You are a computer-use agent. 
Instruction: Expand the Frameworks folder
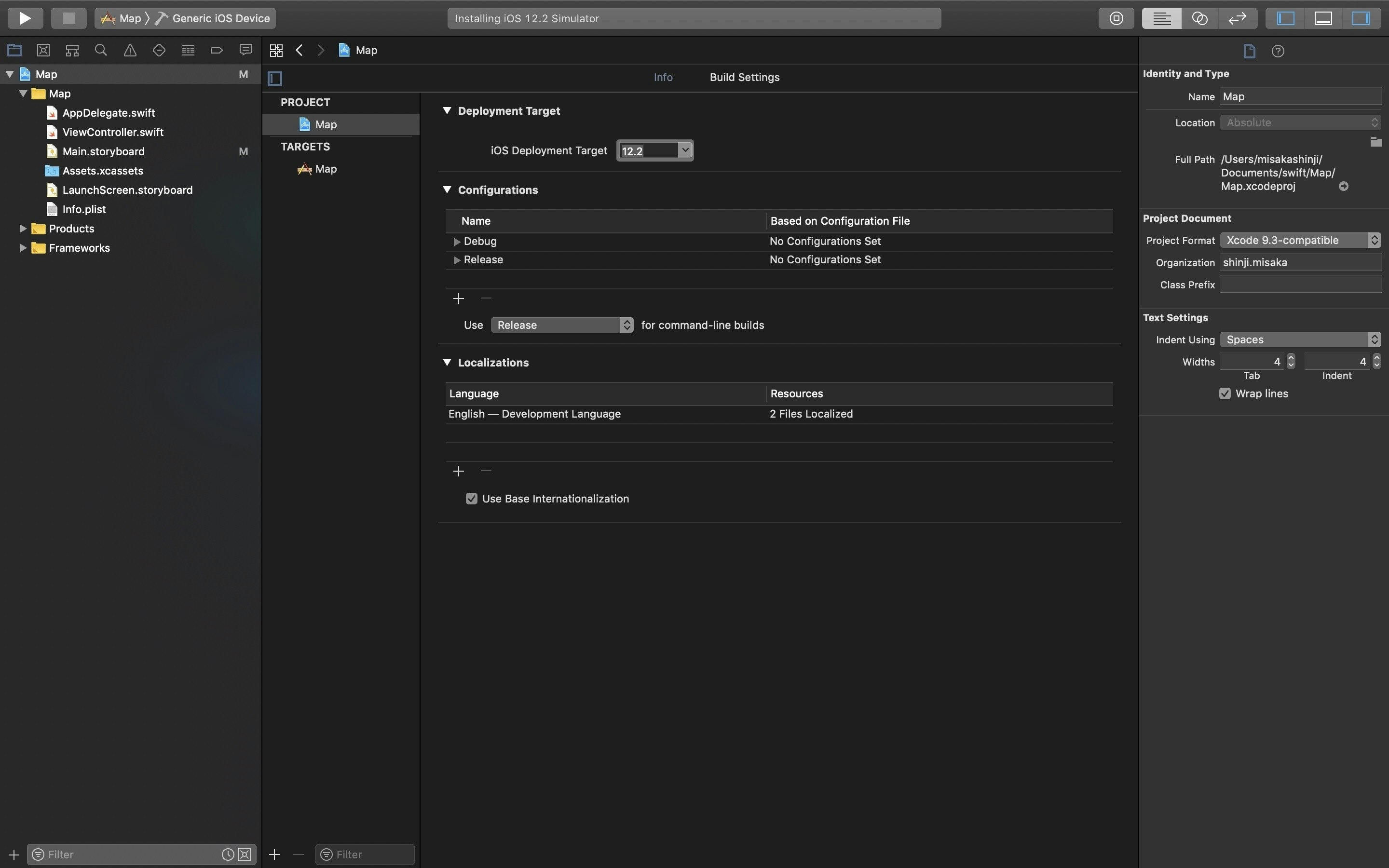(x=22, y=248)
